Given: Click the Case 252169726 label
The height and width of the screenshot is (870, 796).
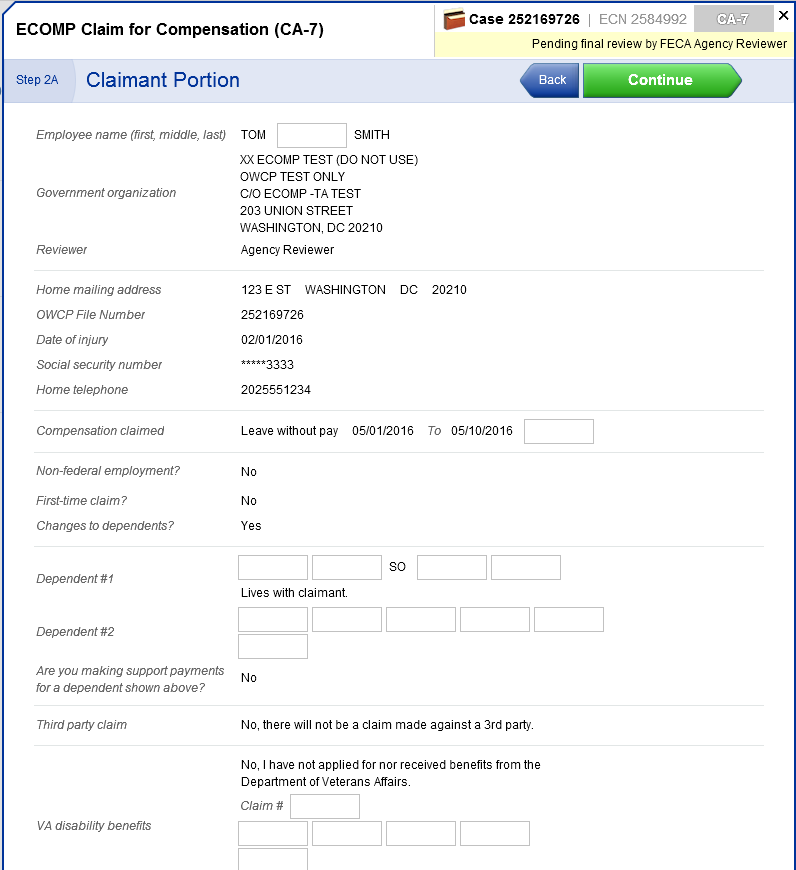Looking at the screenshot, I should tap(524, 19).
